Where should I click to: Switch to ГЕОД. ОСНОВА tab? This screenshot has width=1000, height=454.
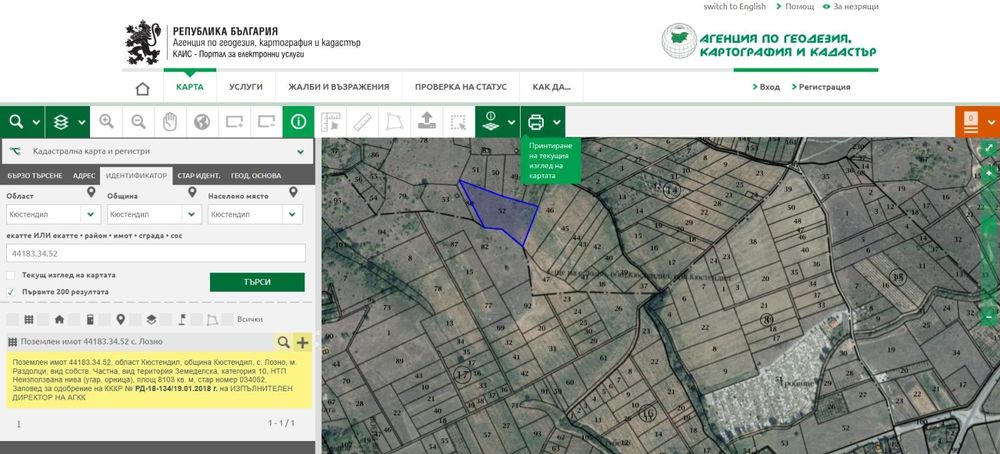256,176
